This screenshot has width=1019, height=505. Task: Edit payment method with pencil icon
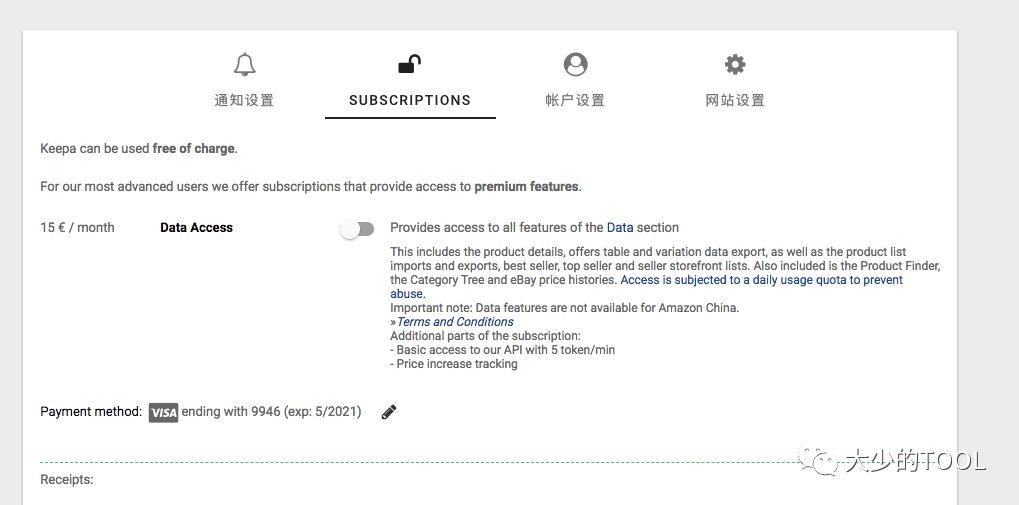pyautogui.click(x=389, y=412)
